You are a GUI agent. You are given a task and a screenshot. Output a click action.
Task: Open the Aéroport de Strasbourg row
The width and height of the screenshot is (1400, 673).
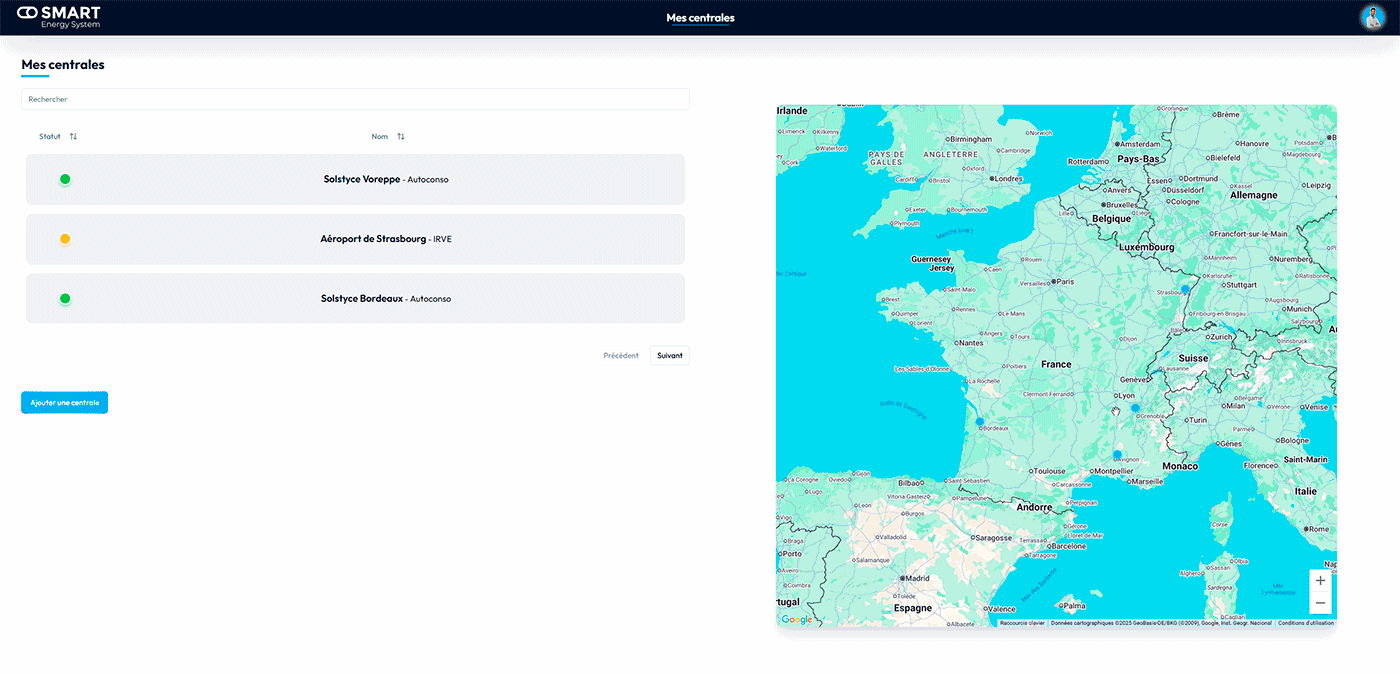[355, 239]
